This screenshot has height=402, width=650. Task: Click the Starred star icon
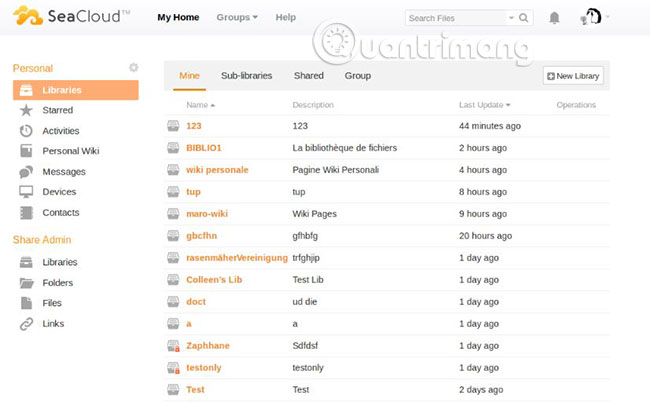point(26,110)
